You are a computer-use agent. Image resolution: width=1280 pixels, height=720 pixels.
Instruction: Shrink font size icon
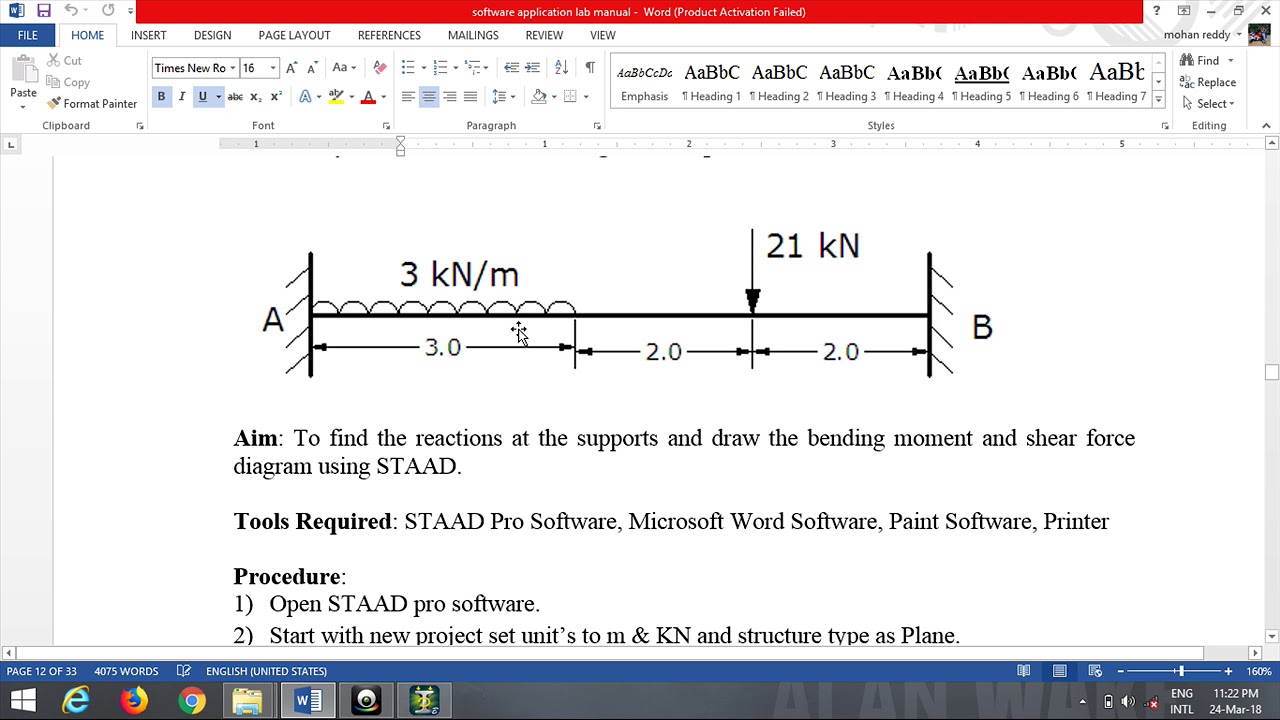[x=312, y=68]
